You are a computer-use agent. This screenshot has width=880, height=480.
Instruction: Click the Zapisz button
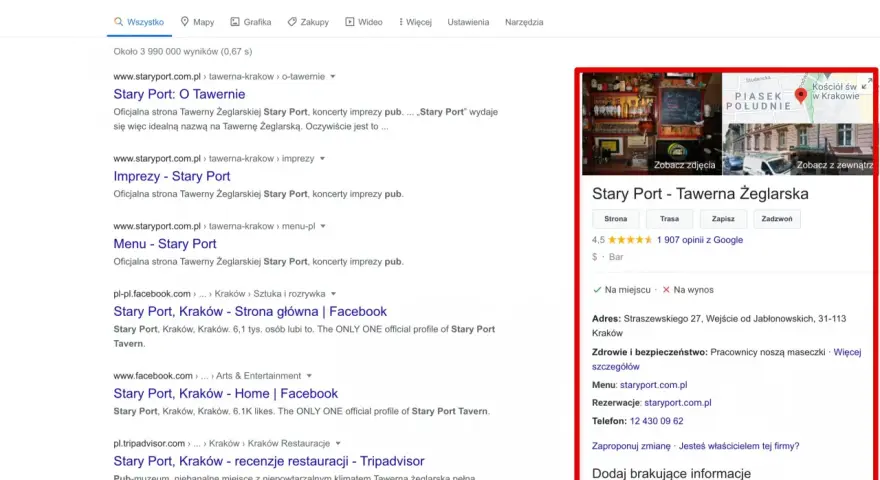(x=723, y=219)
